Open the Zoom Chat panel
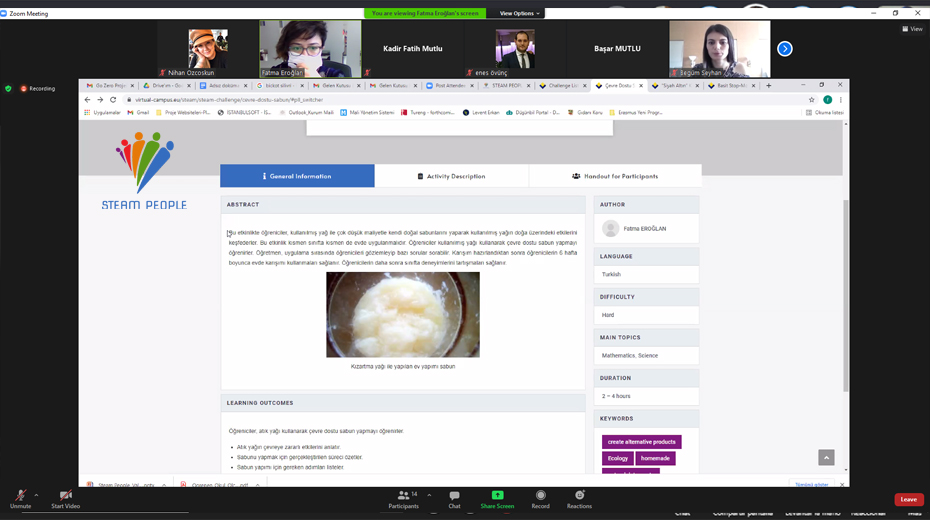The width and height of the screenshot is (930, 520). [x=454, y=499]
